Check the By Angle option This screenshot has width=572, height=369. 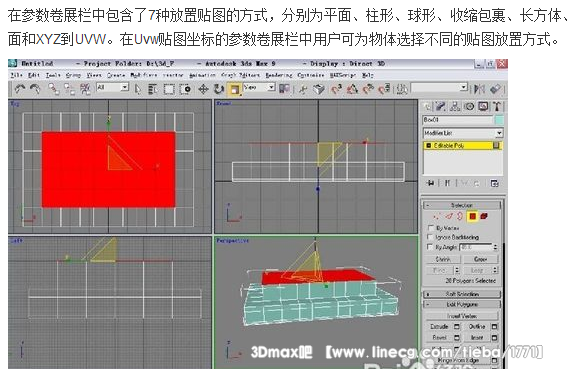point(430,247)
